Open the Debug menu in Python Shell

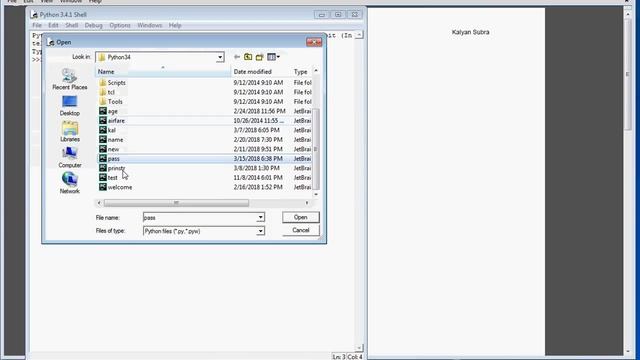click(x=93, y=25)
